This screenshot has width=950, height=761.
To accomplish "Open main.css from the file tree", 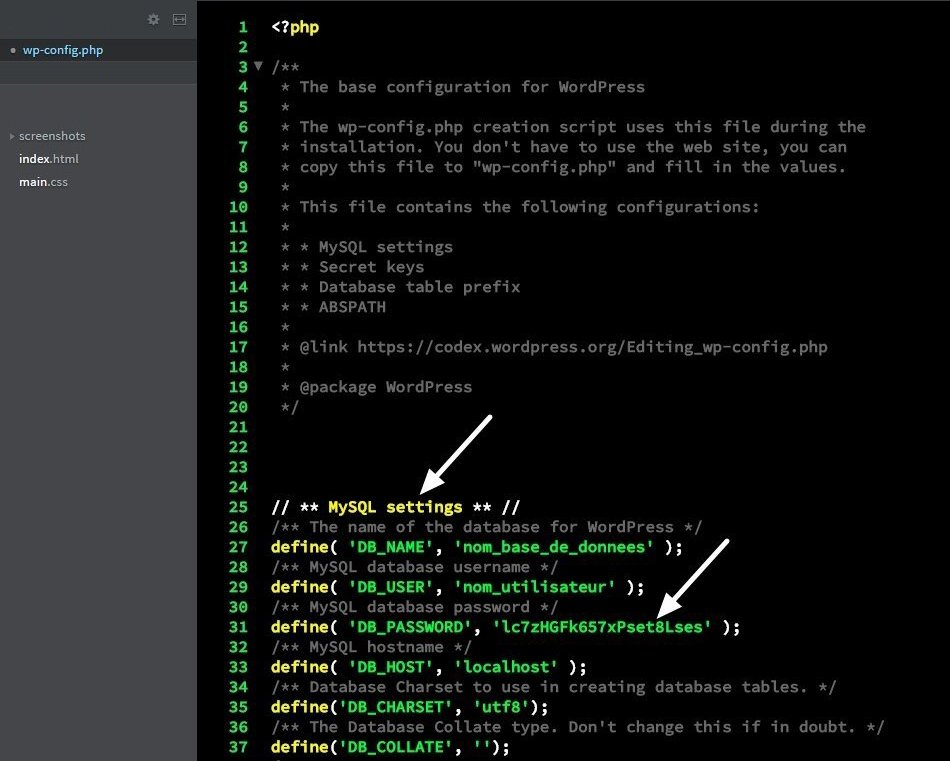I will 43,182.
